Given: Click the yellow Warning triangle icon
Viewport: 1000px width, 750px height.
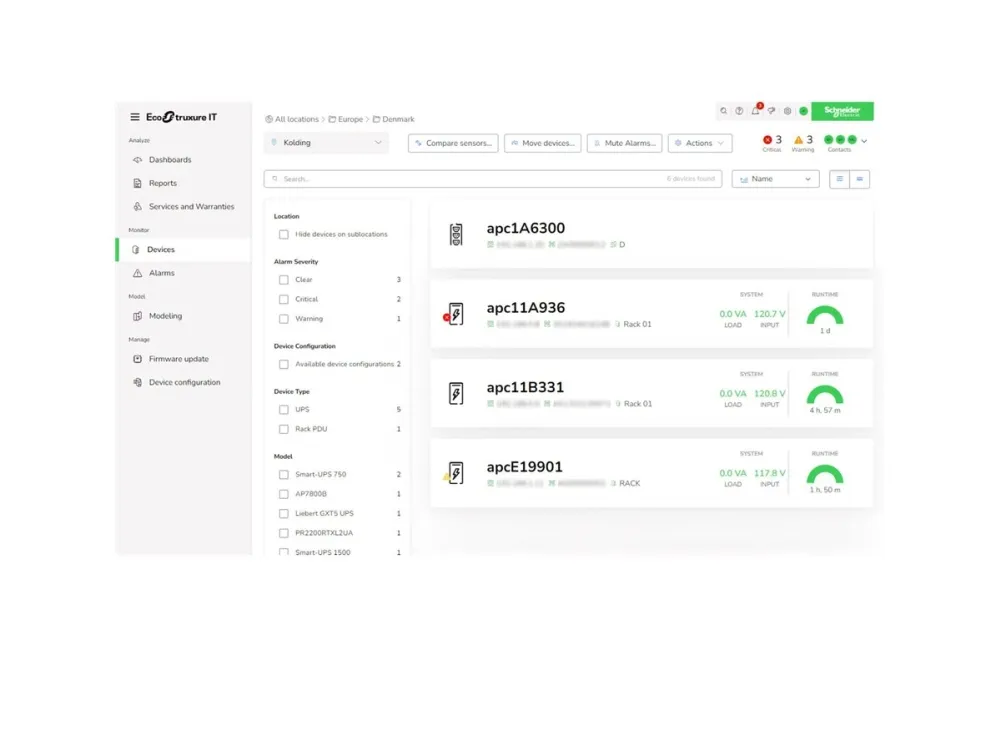Looking at the screenshot, I should point(798,140).
